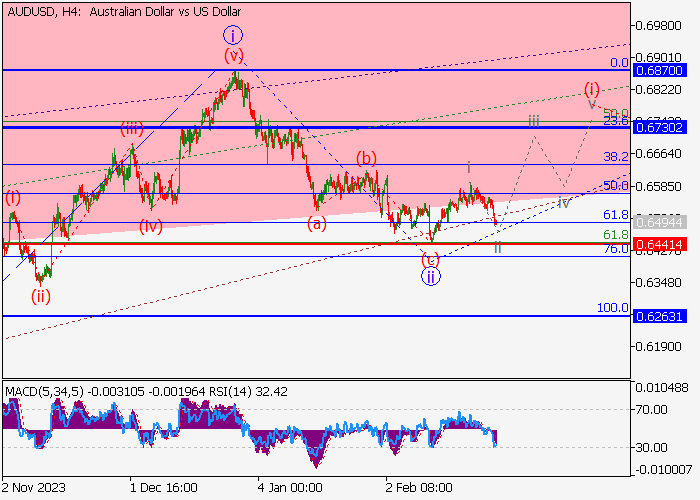
Task: Click the 0.61900 price scale value
Action: [658, 347]
